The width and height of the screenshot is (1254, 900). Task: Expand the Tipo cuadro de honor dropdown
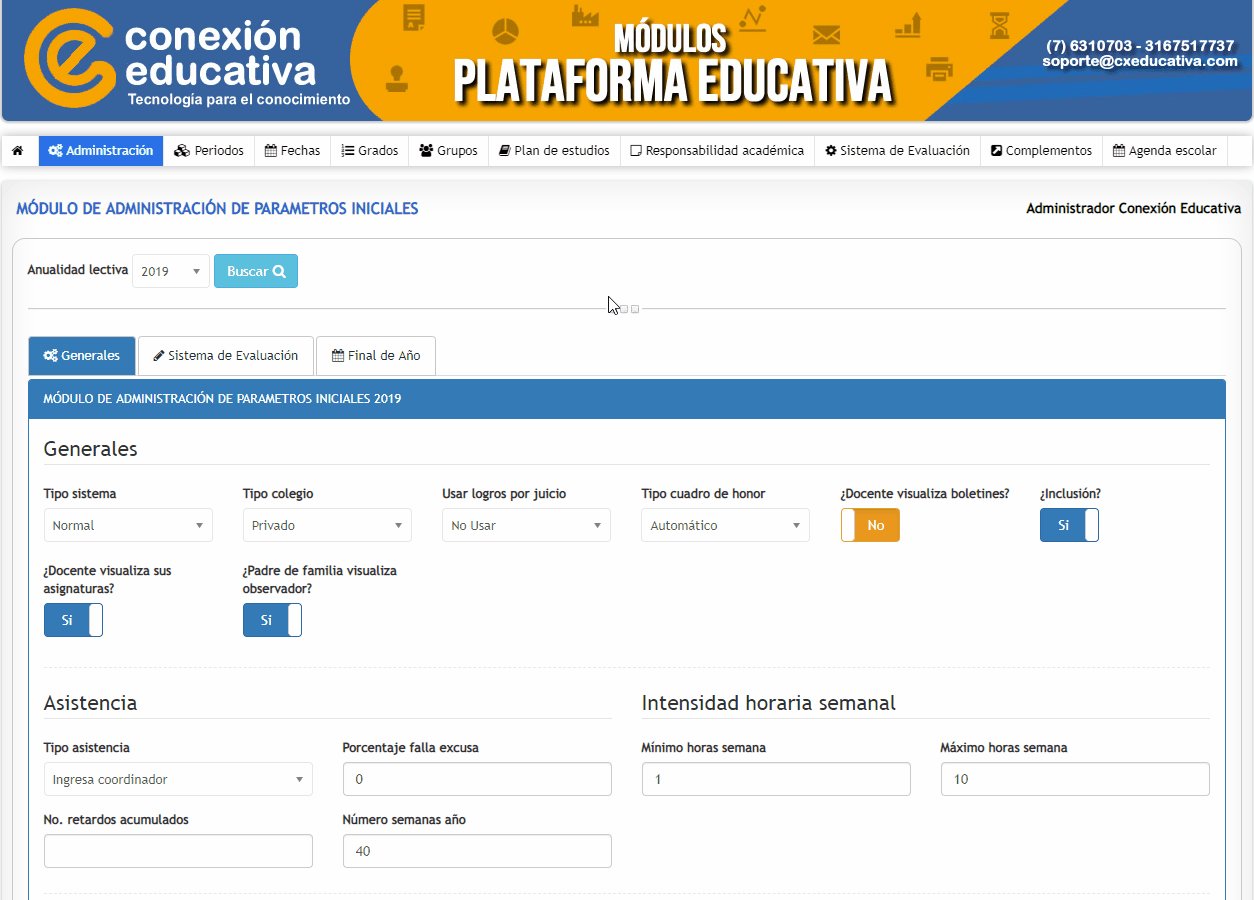tap(725, 525)
